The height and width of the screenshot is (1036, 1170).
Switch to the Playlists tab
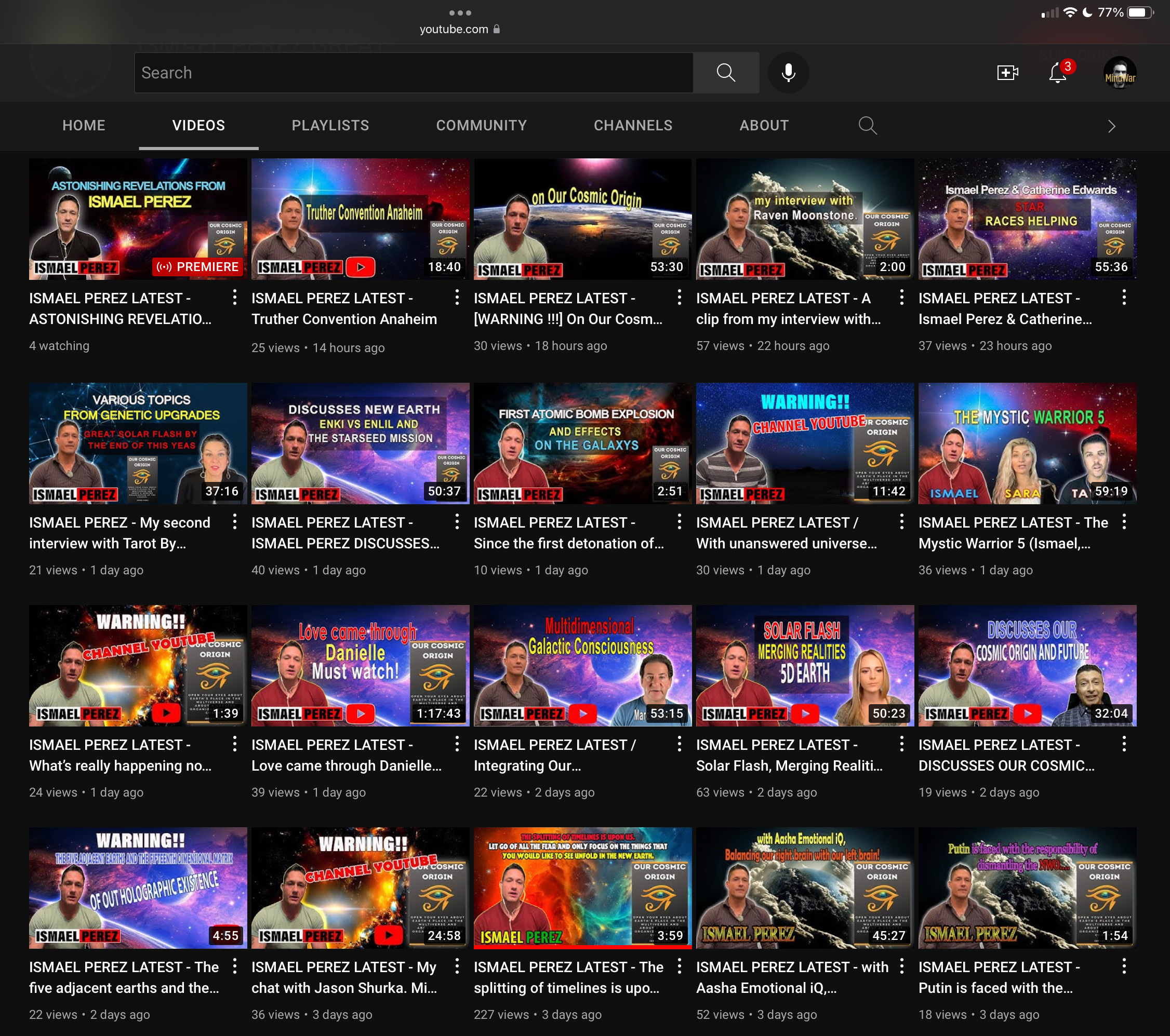click(x=330, y=125)
